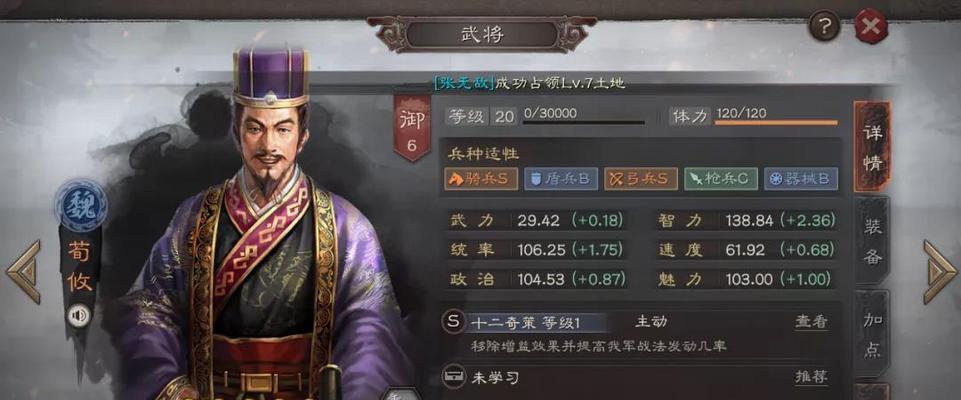Click 推荐 for the unlearned skill slot
The width and height of the screenshot is (961, 400).
click(x=811, y=377)
